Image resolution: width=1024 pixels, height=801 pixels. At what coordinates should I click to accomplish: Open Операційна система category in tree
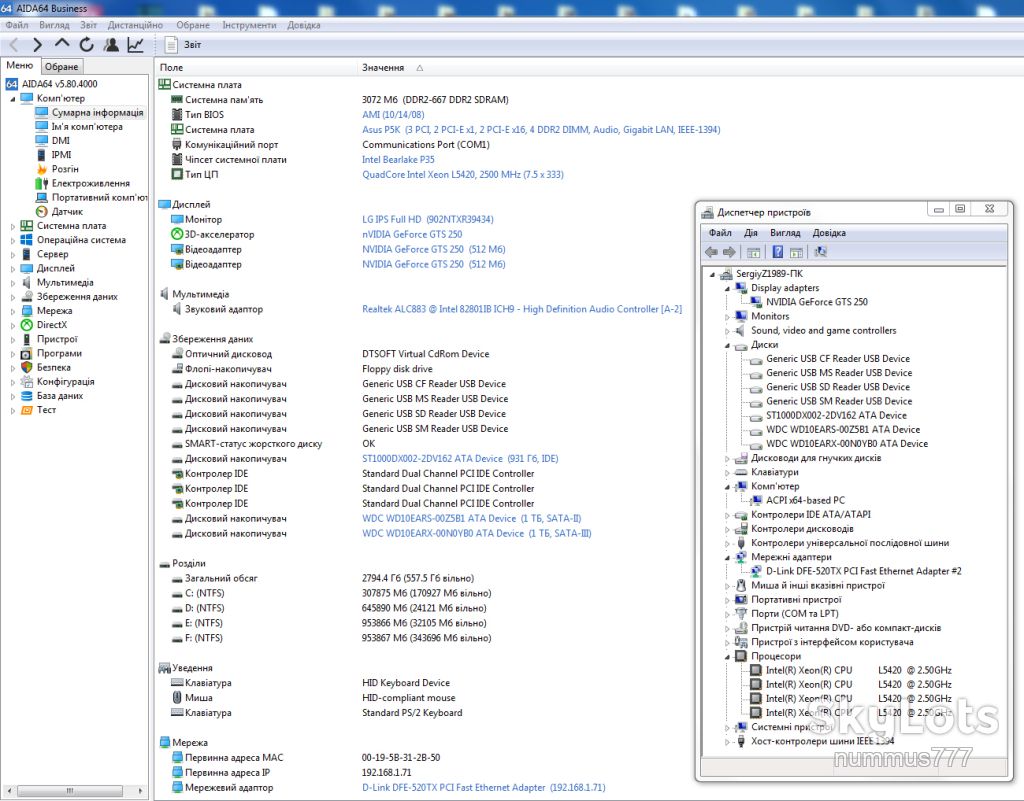pos(81,240)
